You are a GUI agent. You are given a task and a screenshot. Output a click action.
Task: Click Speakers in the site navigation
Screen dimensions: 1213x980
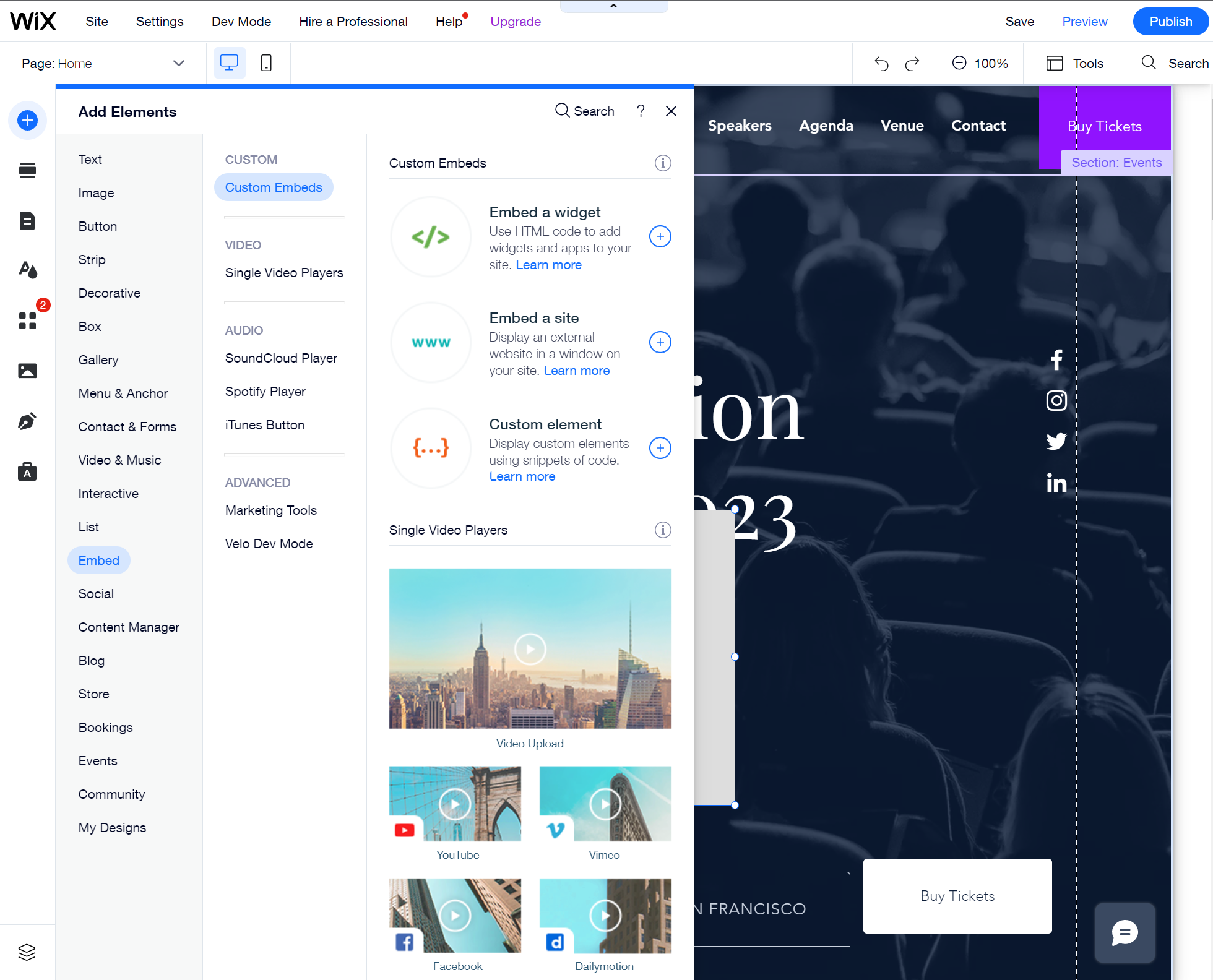tap(740, 126)
